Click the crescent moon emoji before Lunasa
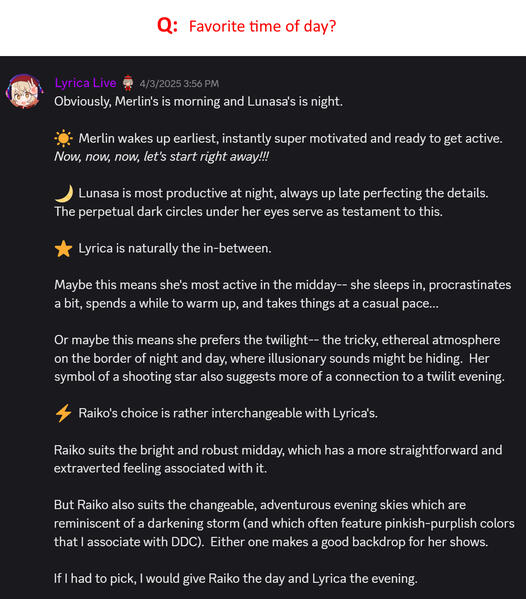The width and height of the screenshot is (526, 599). click(x=63, y=193)
